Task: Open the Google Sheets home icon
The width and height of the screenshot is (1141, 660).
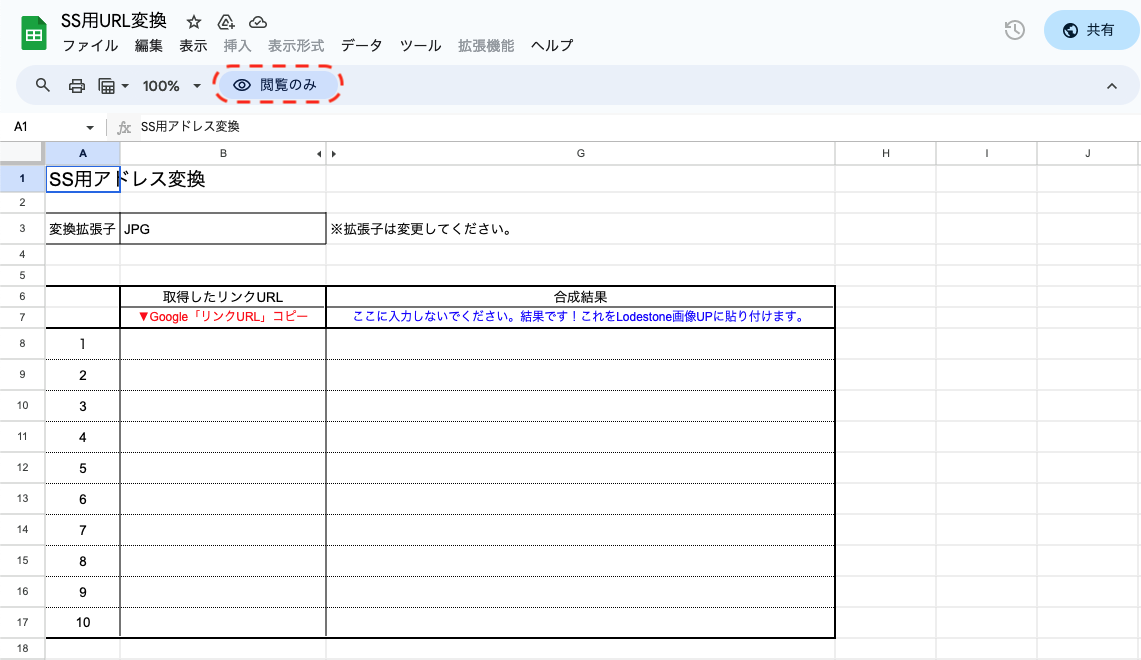Action: click(x=33, y=33)
